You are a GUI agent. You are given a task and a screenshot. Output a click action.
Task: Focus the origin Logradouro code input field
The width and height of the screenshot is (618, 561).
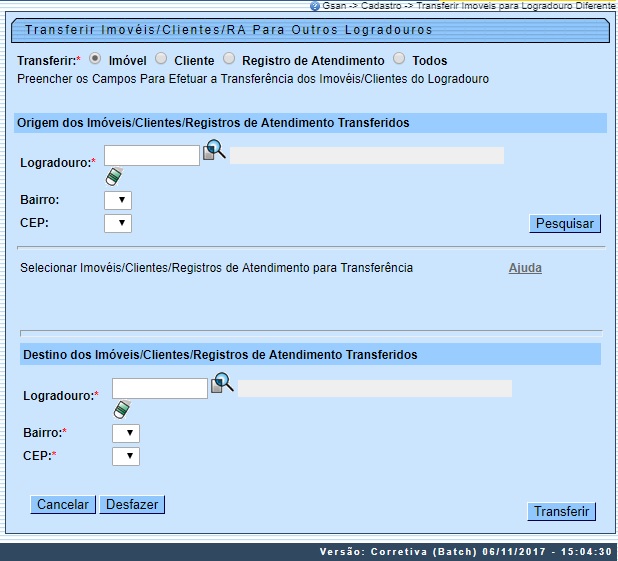coord(152,155)
